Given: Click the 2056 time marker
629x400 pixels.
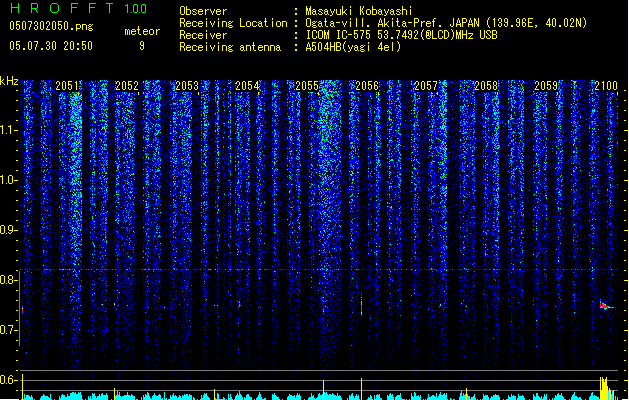Looking at the screenshot, I should tap(367, 85).
